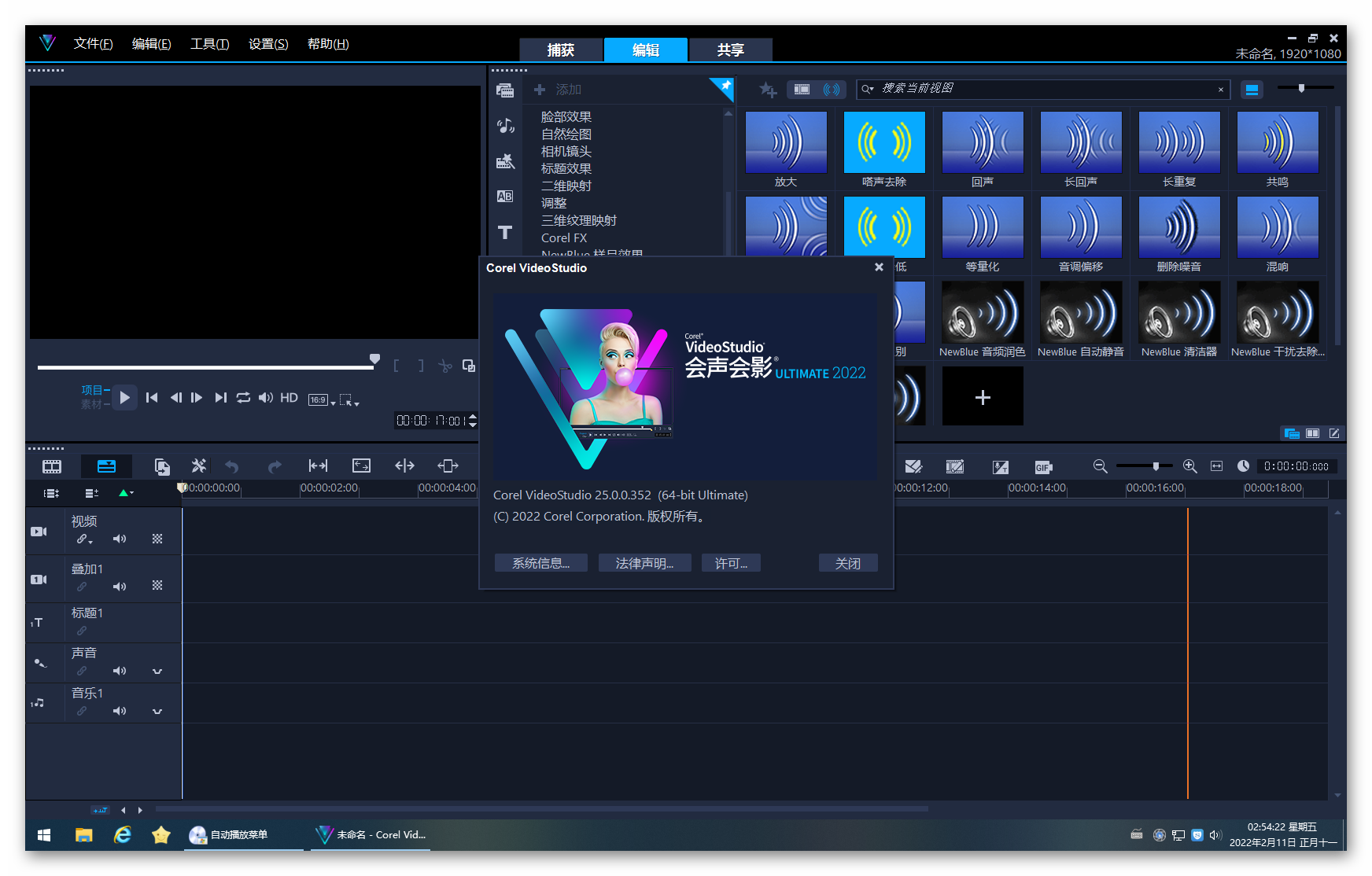Select the stretch tool
This screenshot has width=1372, height=876.
click(361, 466)
